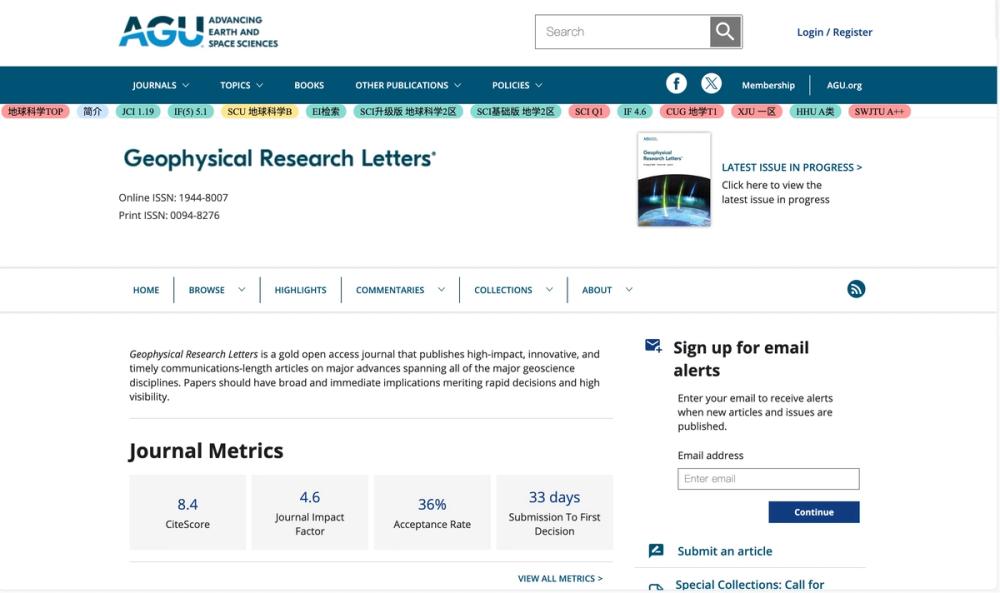Viewport: 1000px width, 593px height.
Task: Expand the BROWSE chevron
Action: (x=242, y=289)
